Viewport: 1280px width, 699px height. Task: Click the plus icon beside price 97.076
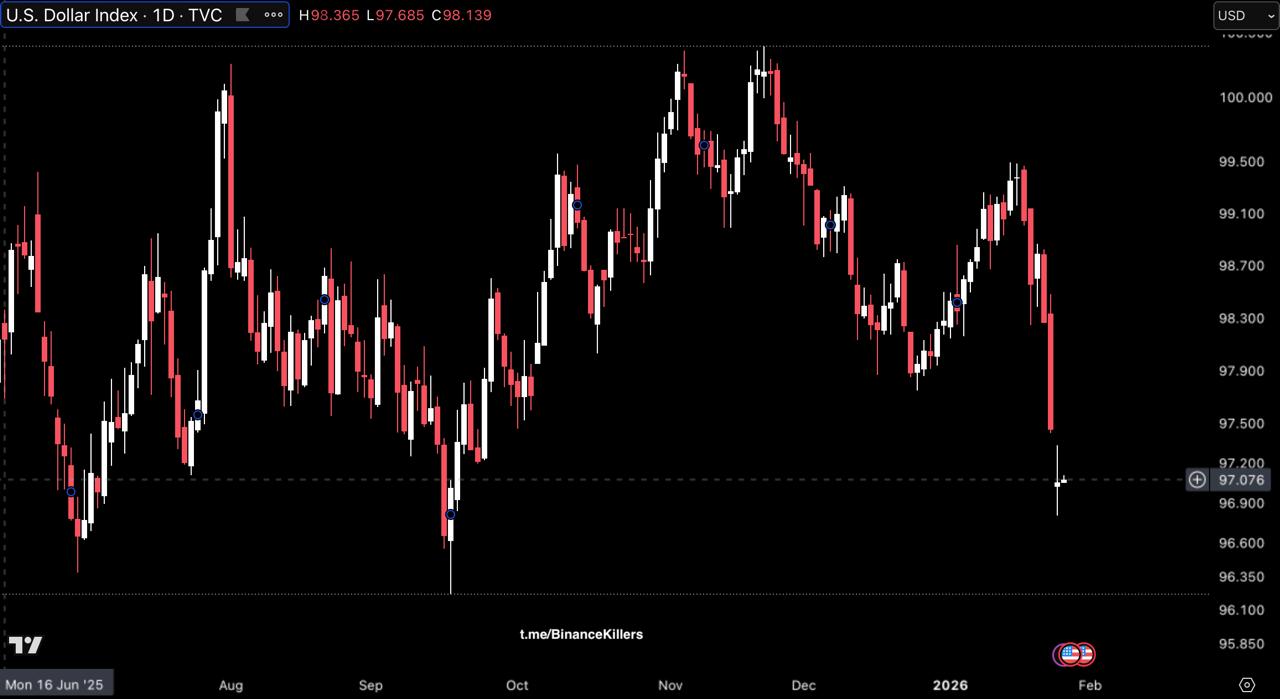[1197, 480]
